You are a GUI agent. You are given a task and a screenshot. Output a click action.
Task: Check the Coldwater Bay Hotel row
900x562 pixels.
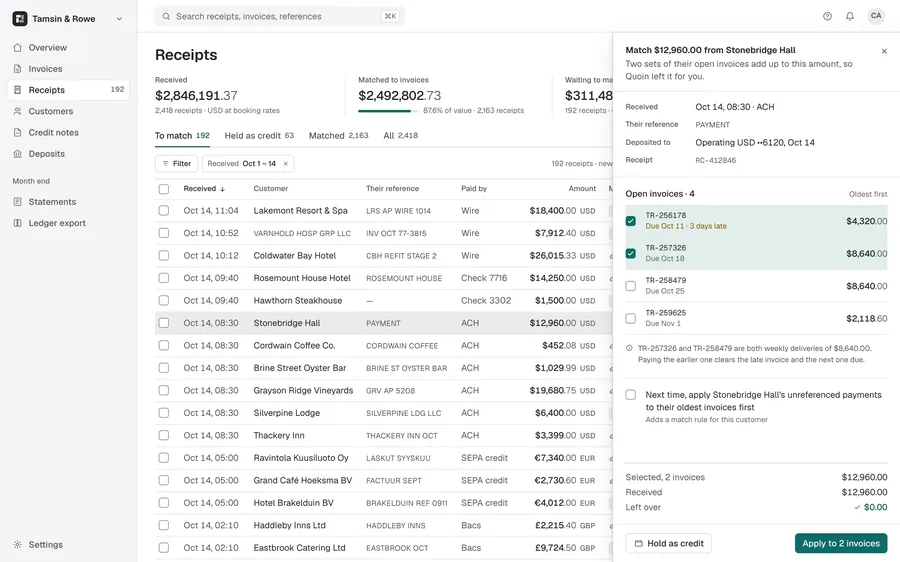(164, 255)
